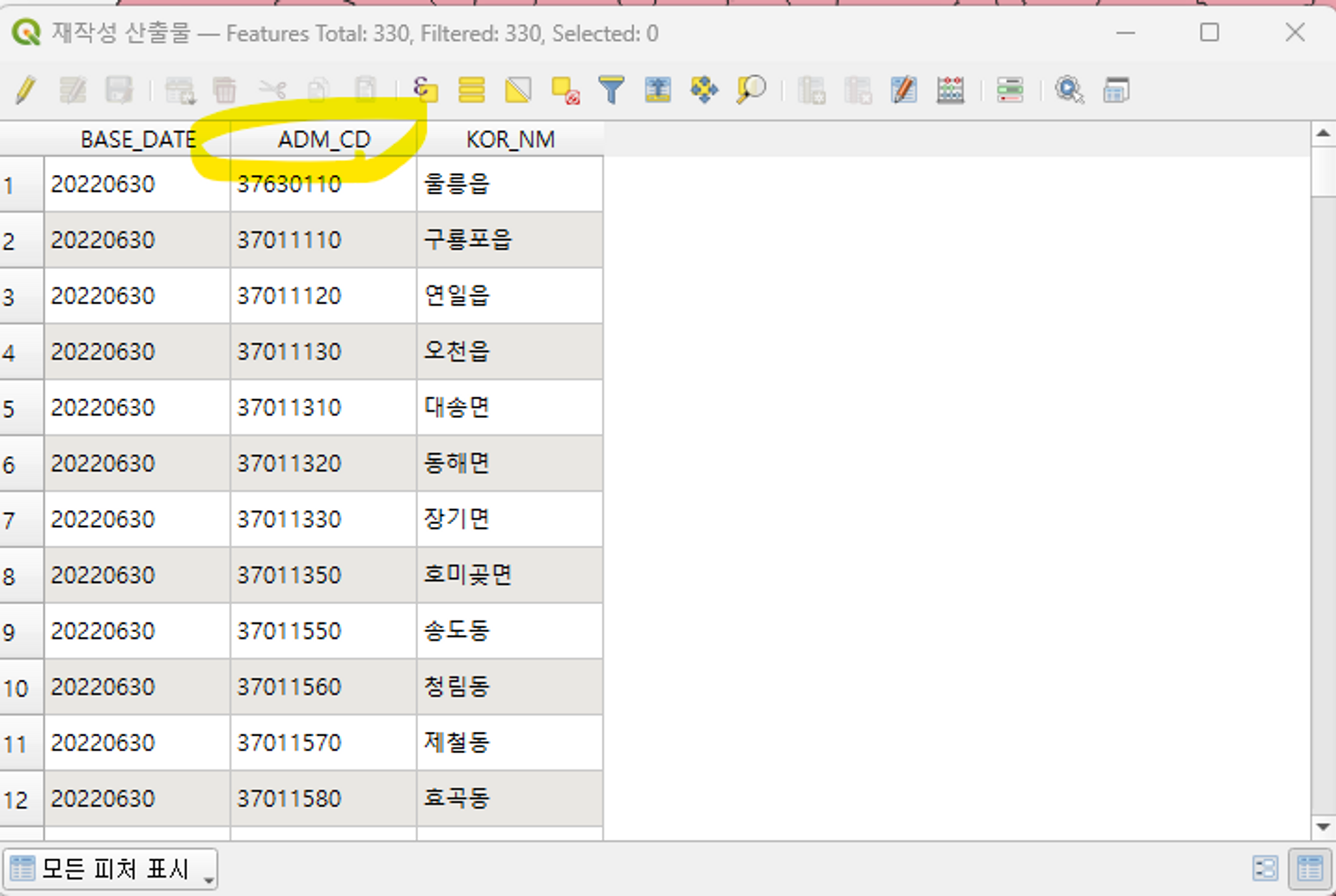
Task: Click the cell containing 연일읍
Action: point(510,296)
